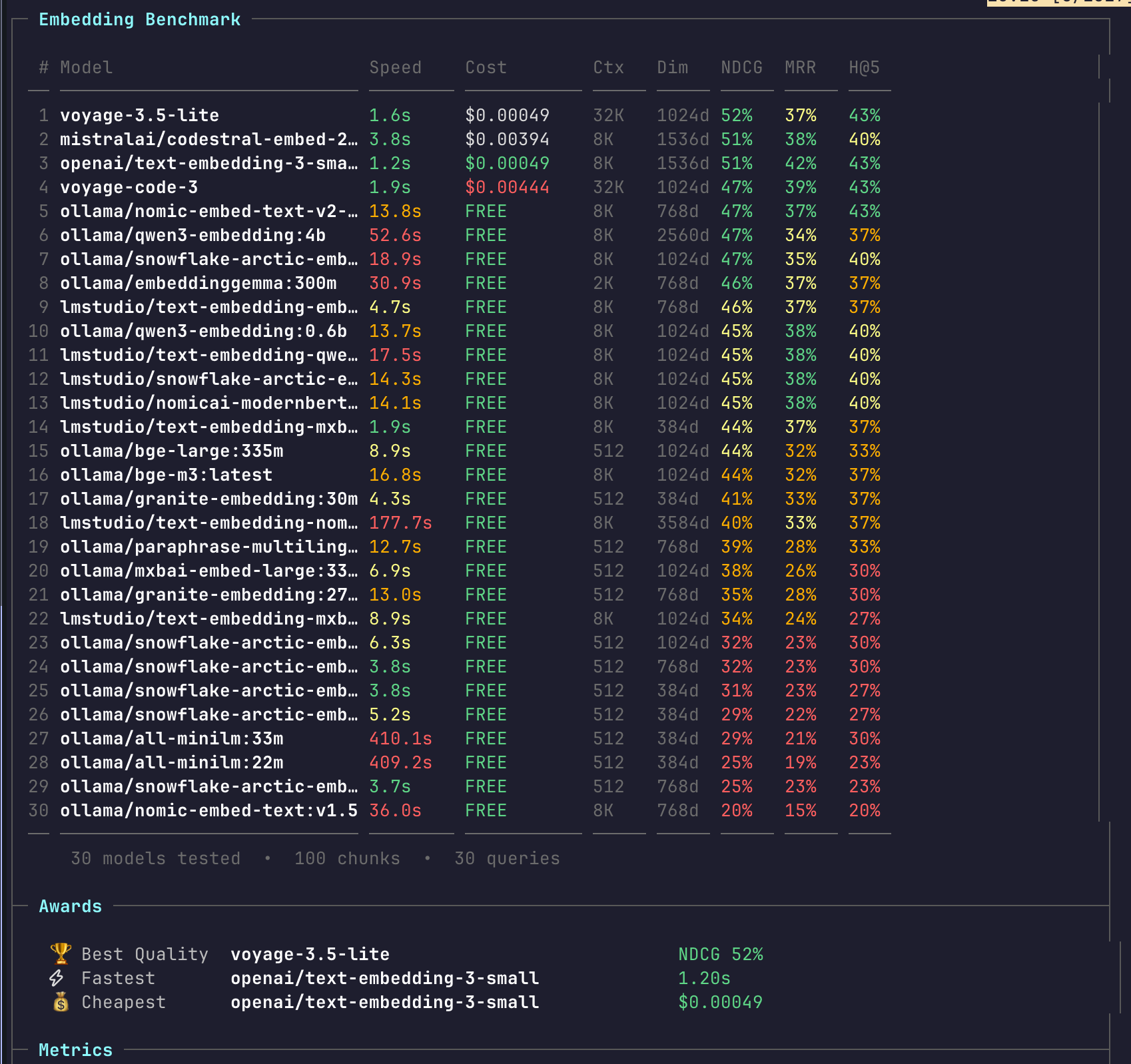Image resolution: width=1131 pixels, height=1064 pixels.
Task: Select the ollama/embeddinggemma:300m model name
Action: tap(198, 283)
